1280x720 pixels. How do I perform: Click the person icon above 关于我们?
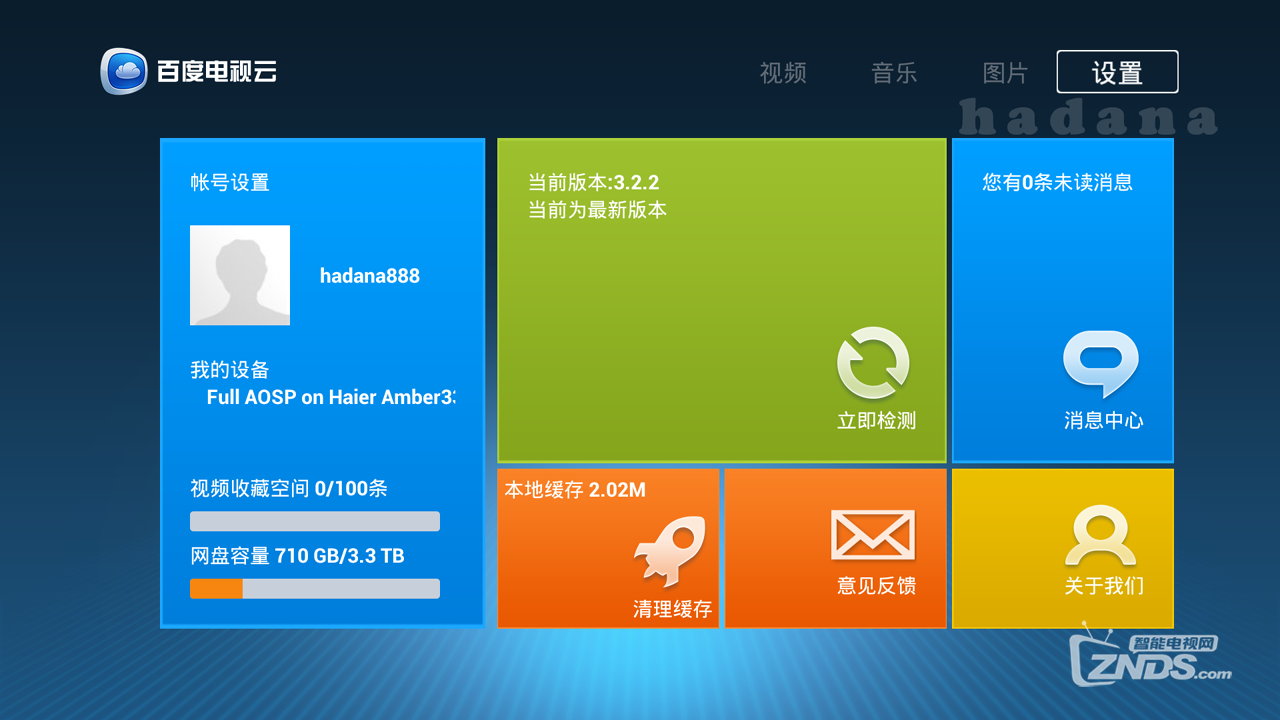pyautogui.click(x=1100, y=536)
